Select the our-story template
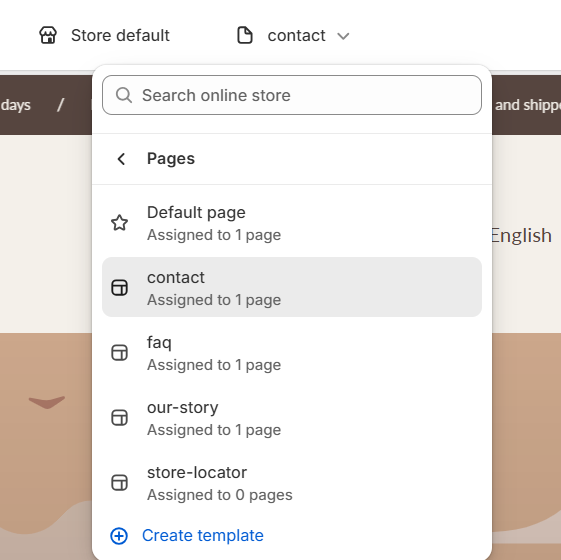 pos(292,418)
